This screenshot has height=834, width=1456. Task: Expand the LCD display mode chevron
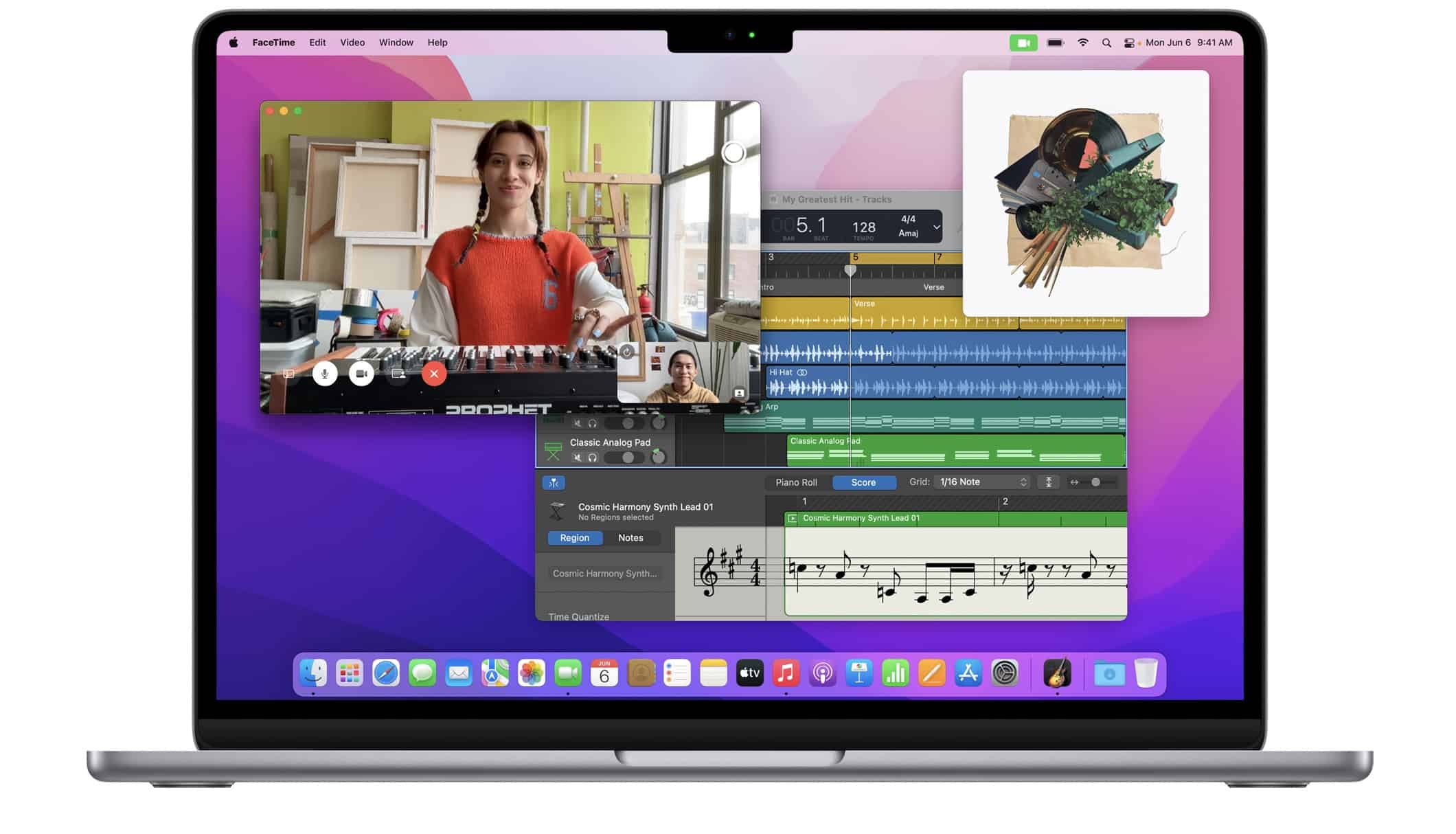(x=936, y=227)
